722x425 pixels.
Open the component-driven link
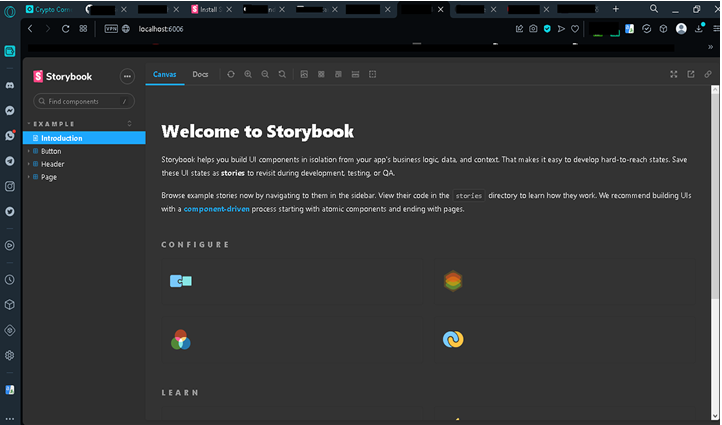pos(216,209)
